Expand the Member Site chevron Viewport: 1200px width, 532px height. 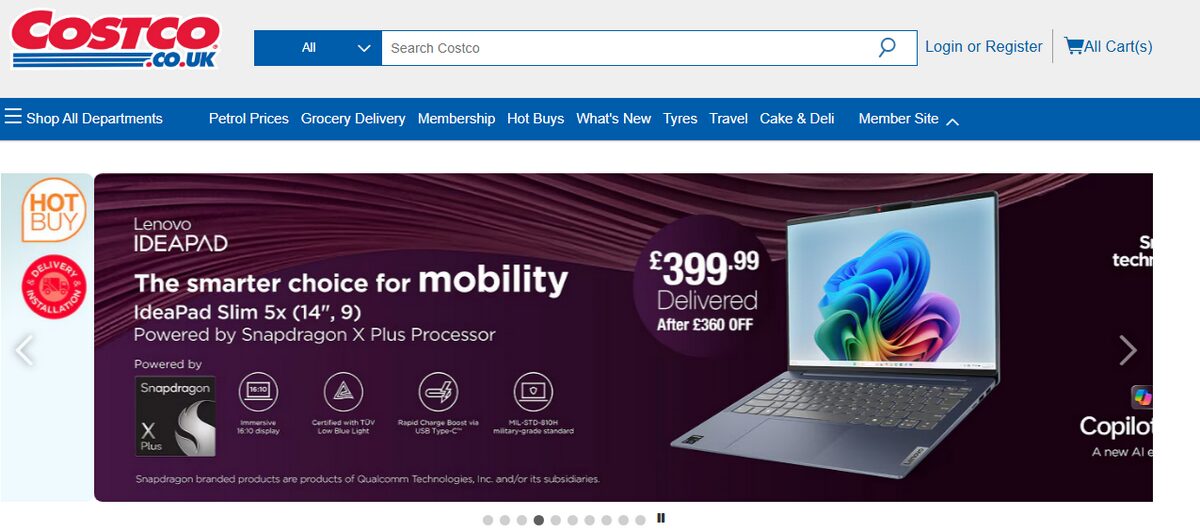952,121
